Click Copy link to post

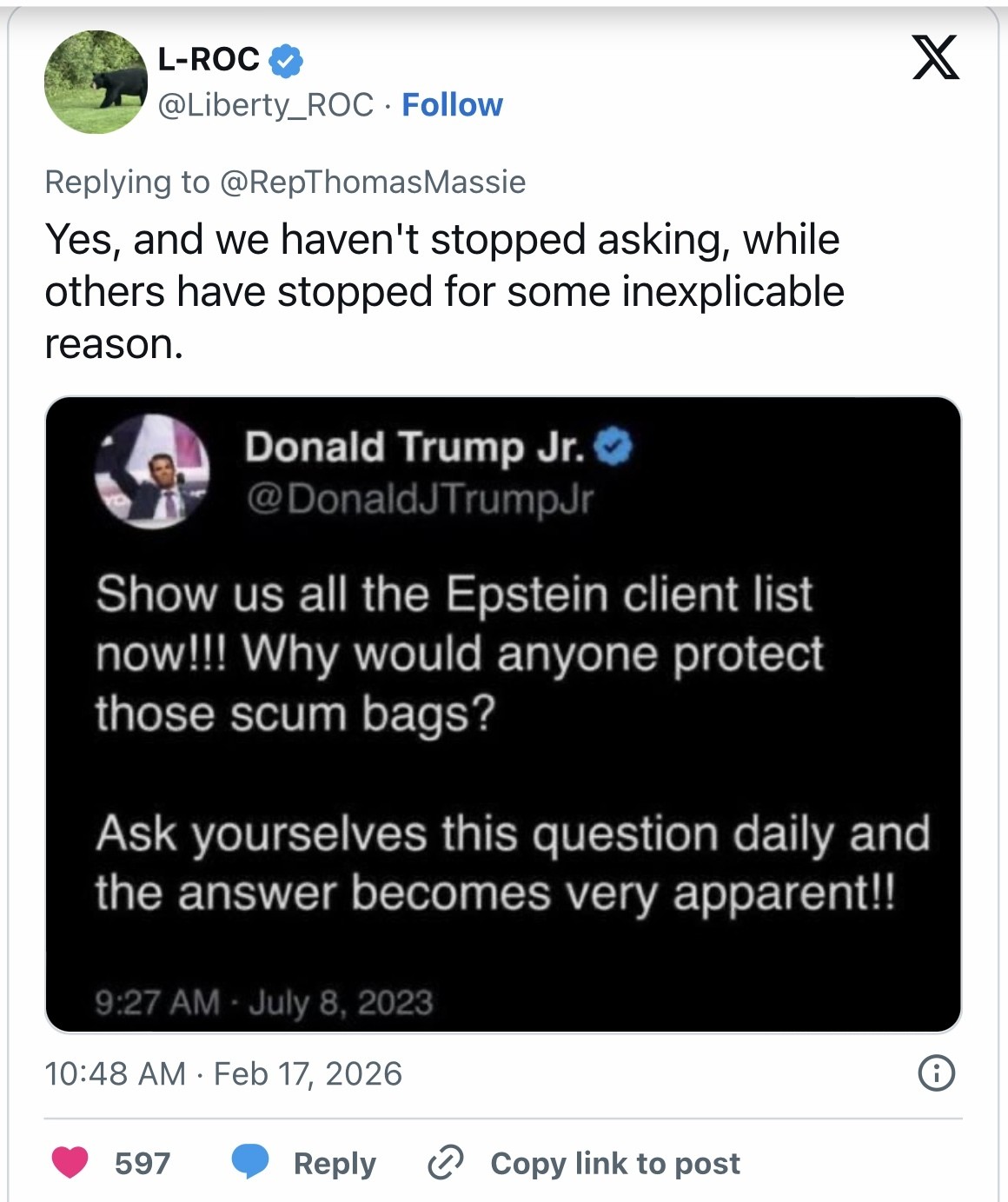tap(614, 1163)
